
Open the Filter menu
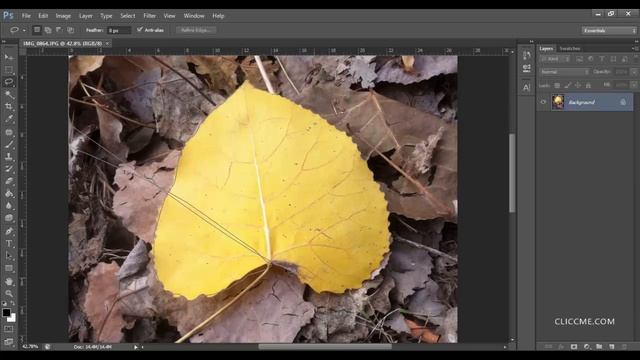[149, 16]
